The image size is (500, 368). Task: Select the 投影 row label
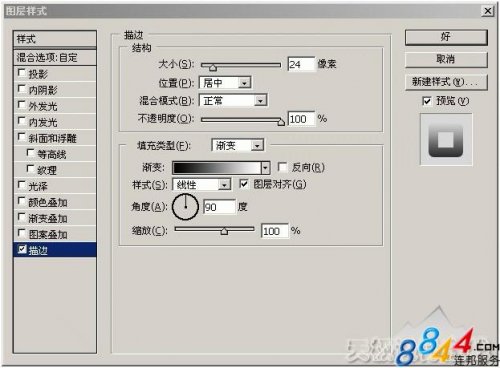pyautogui.click(x=38, y=74)
